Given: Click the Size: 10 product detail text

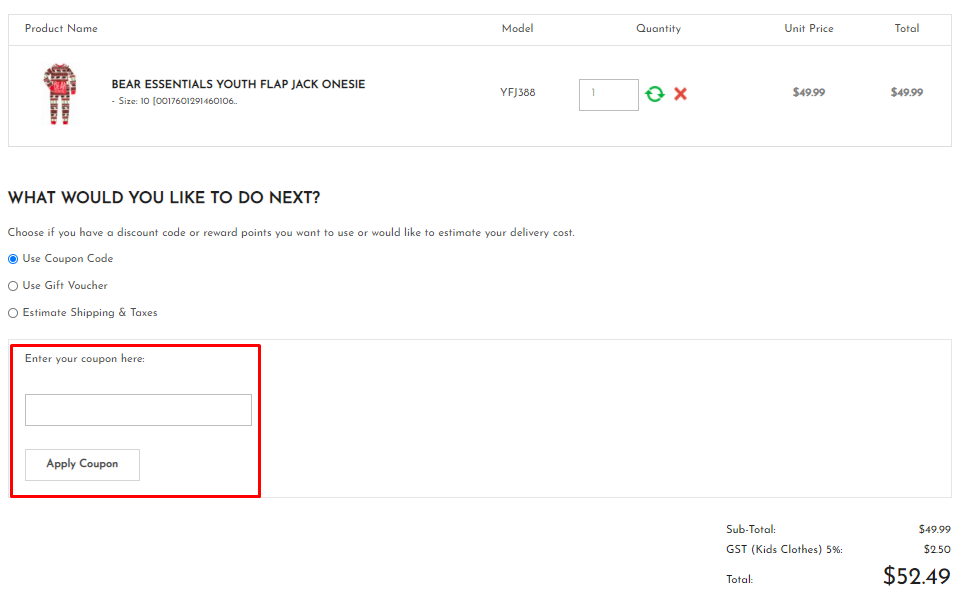Looking at the screenshot, I should point(174,101).
